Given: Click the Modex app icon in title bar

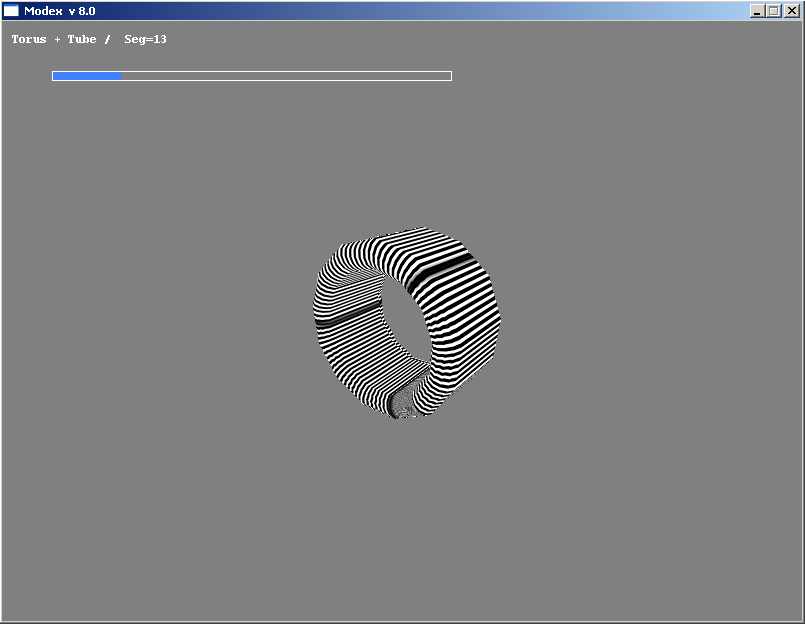Looking at the screenshot, I should pyautogui.click(x=11, y=10).
